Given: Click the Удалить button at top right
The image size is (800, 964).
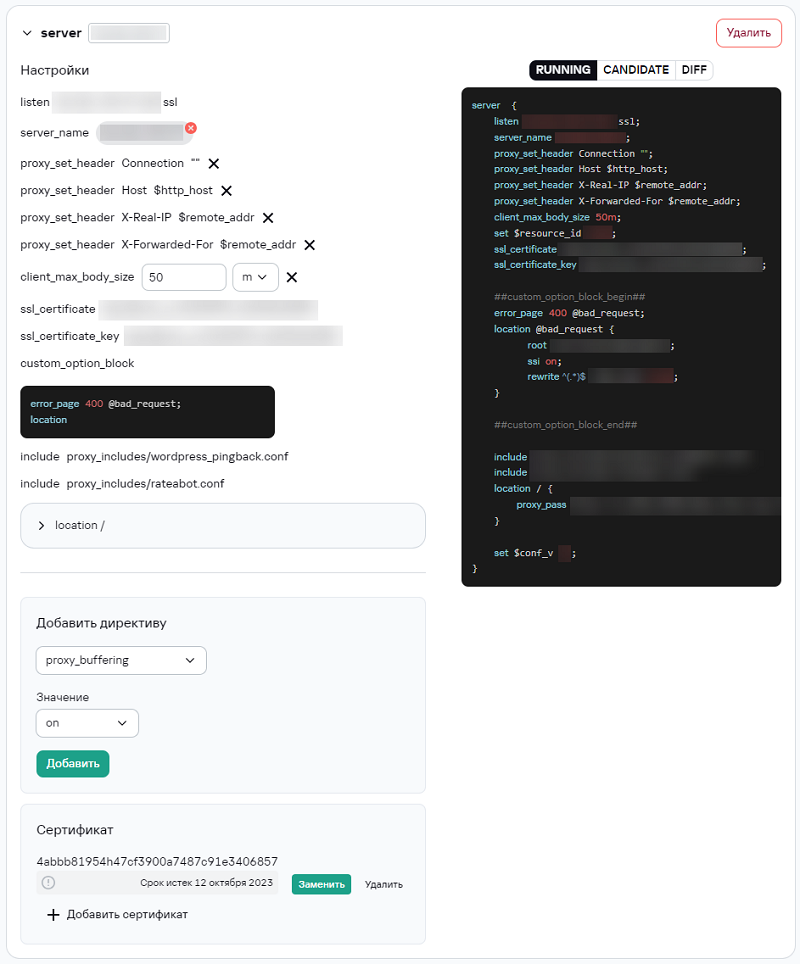Looking at the screenshot, I should pyautogui.click(x=748, y=33).
